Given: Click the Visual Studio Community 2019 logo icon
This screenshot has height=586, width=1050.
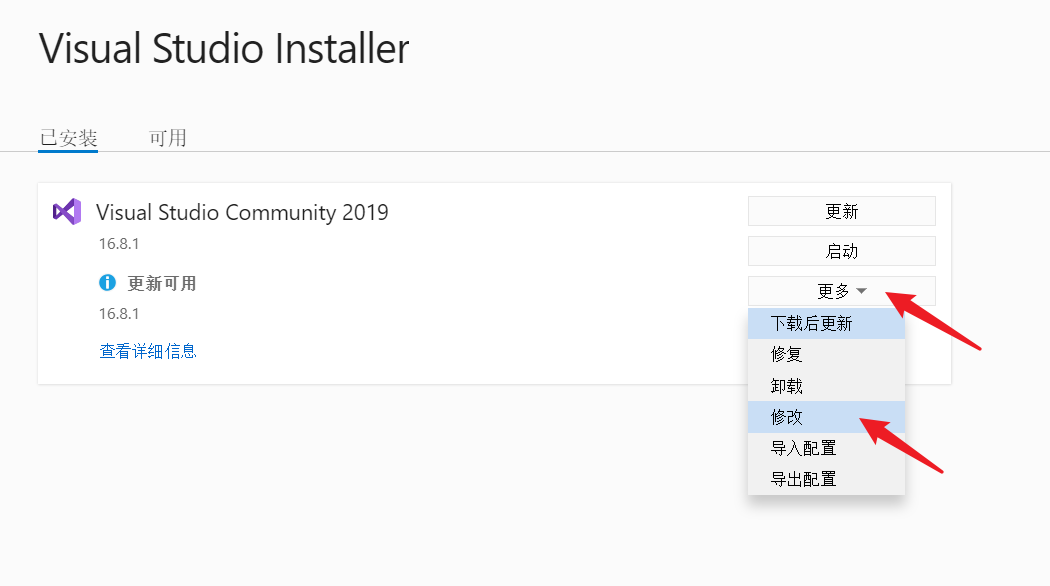Looking at the screenshot, I should pos(66,211).
